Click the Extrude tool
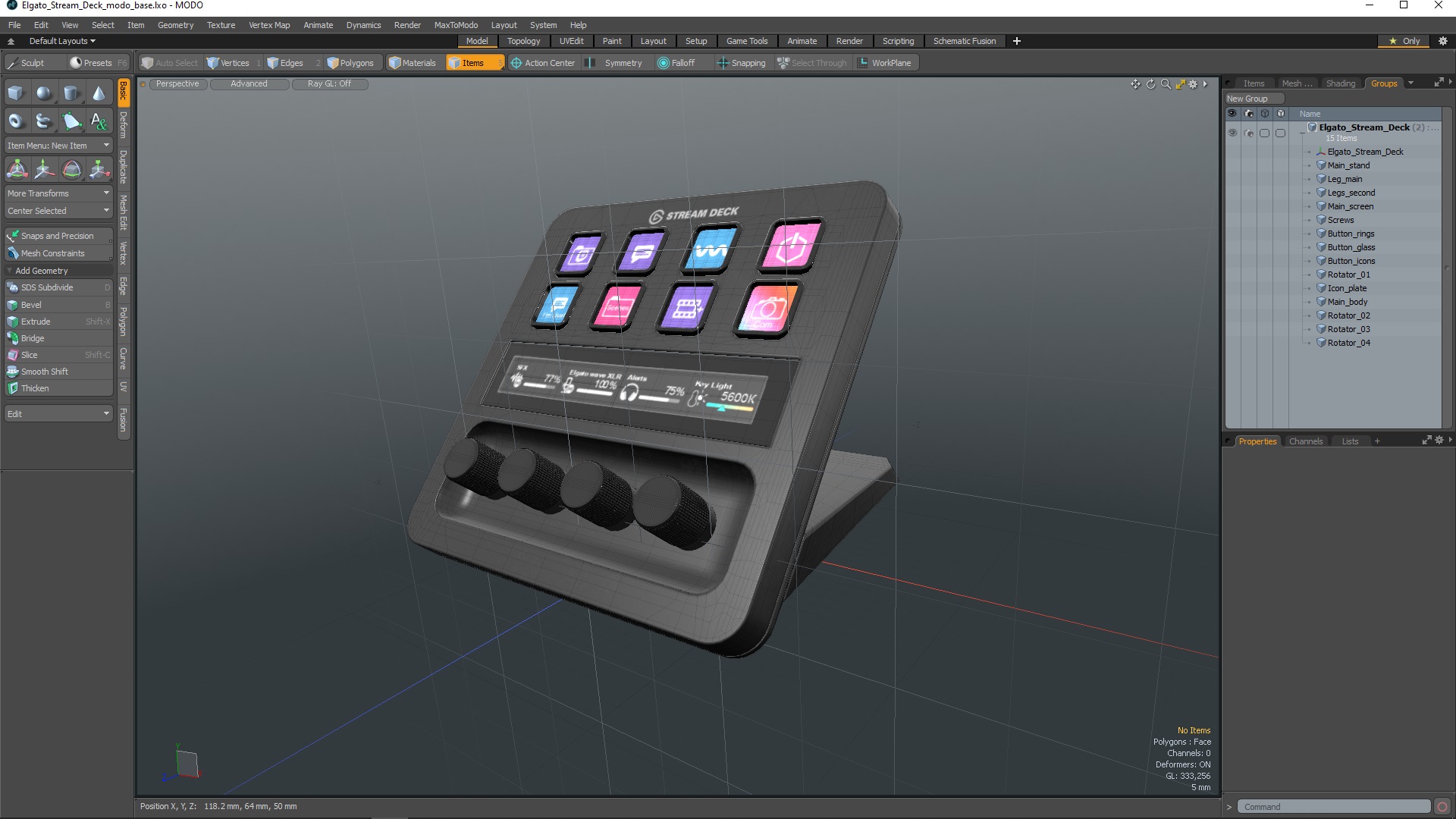 click(58, 322)
